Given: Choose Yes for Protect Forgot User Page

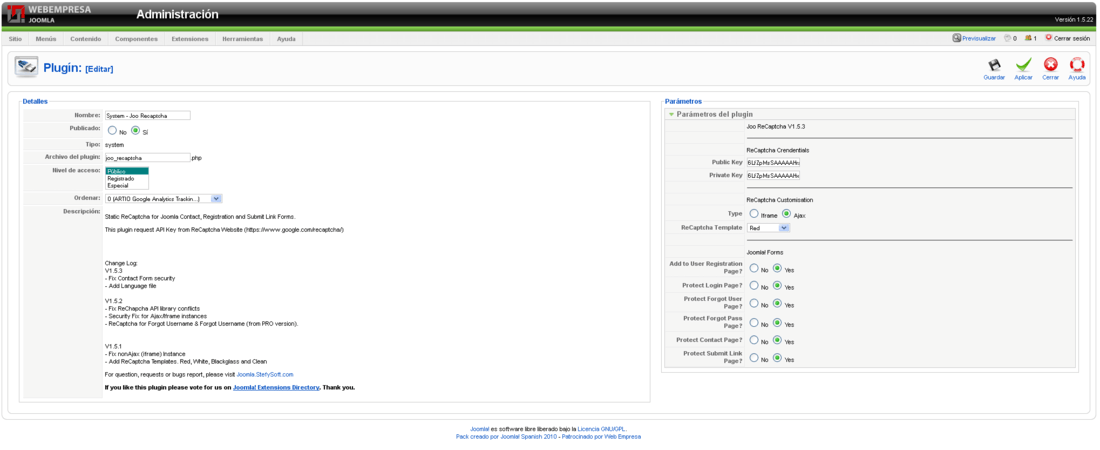Looking at the screenshot, I should [777, 304].
